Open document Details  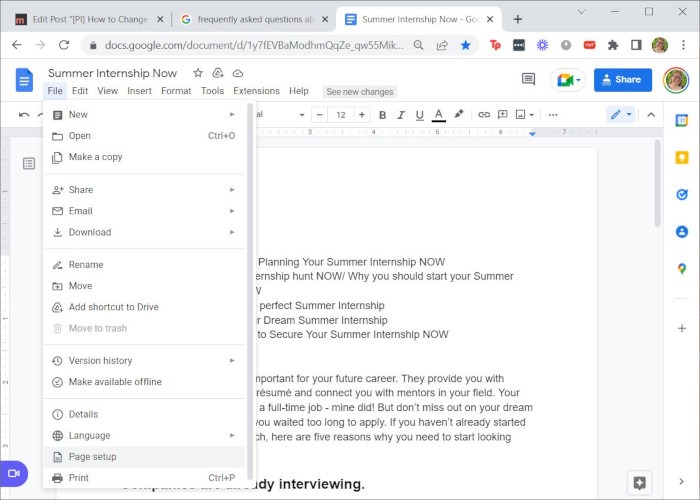[x=144, y=414]
